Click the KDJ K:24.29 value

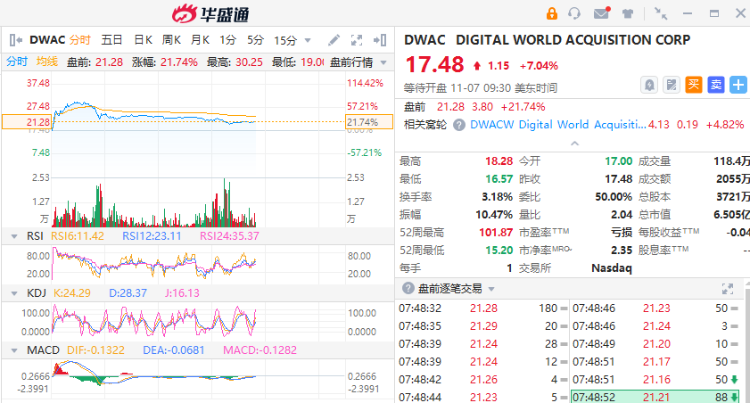[x=72, y=293]
